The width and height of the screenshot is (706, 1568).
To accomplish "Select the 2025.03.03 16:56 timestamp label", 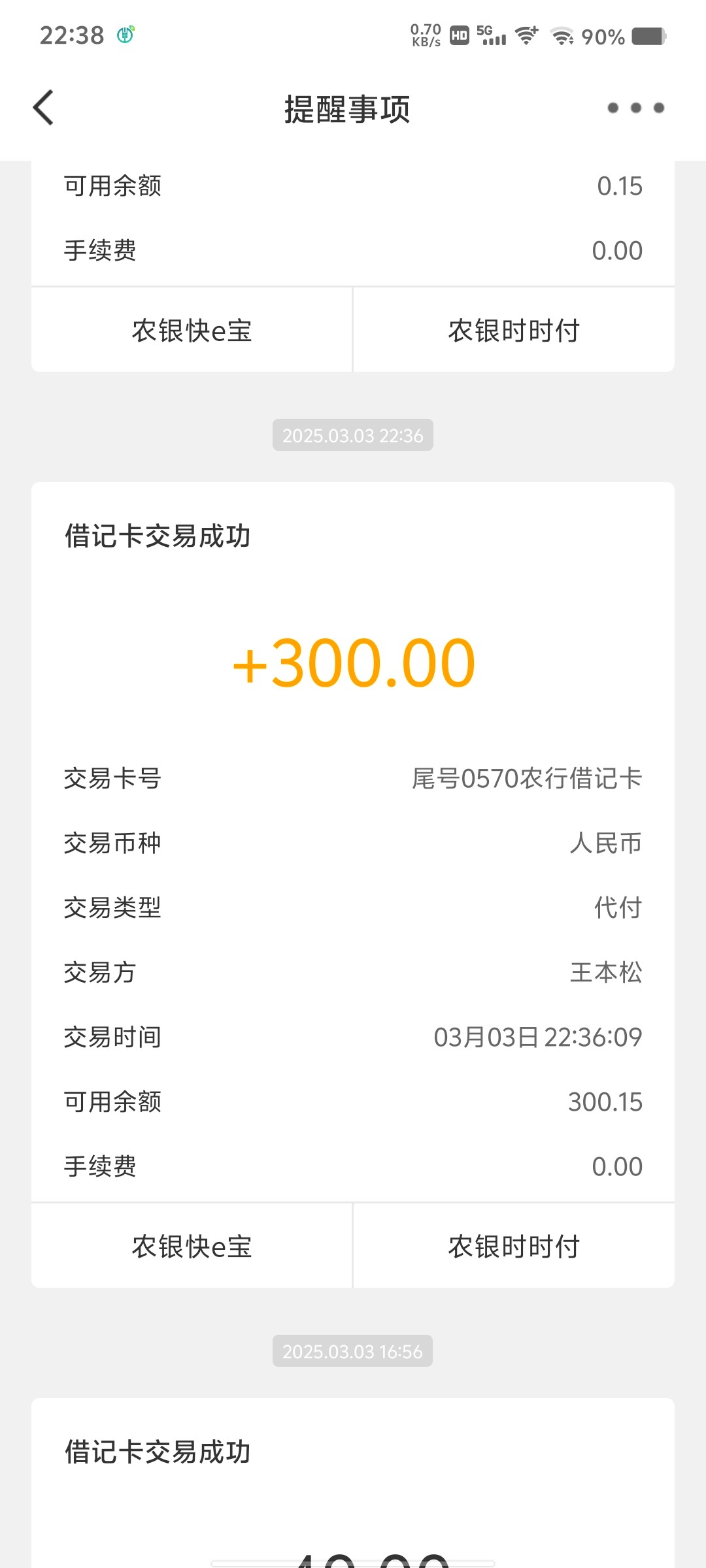I will [x=353, y=1351].
